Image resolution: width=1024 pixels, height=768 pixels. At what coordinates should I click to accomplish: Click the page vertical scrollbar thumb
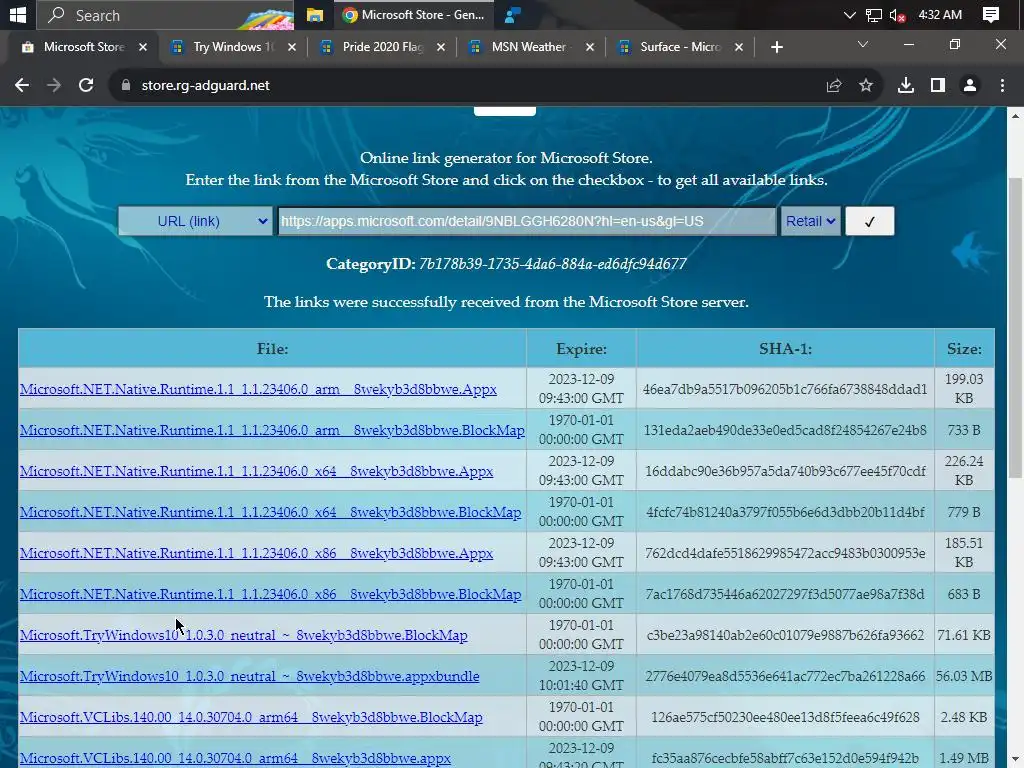(1015, 328)
